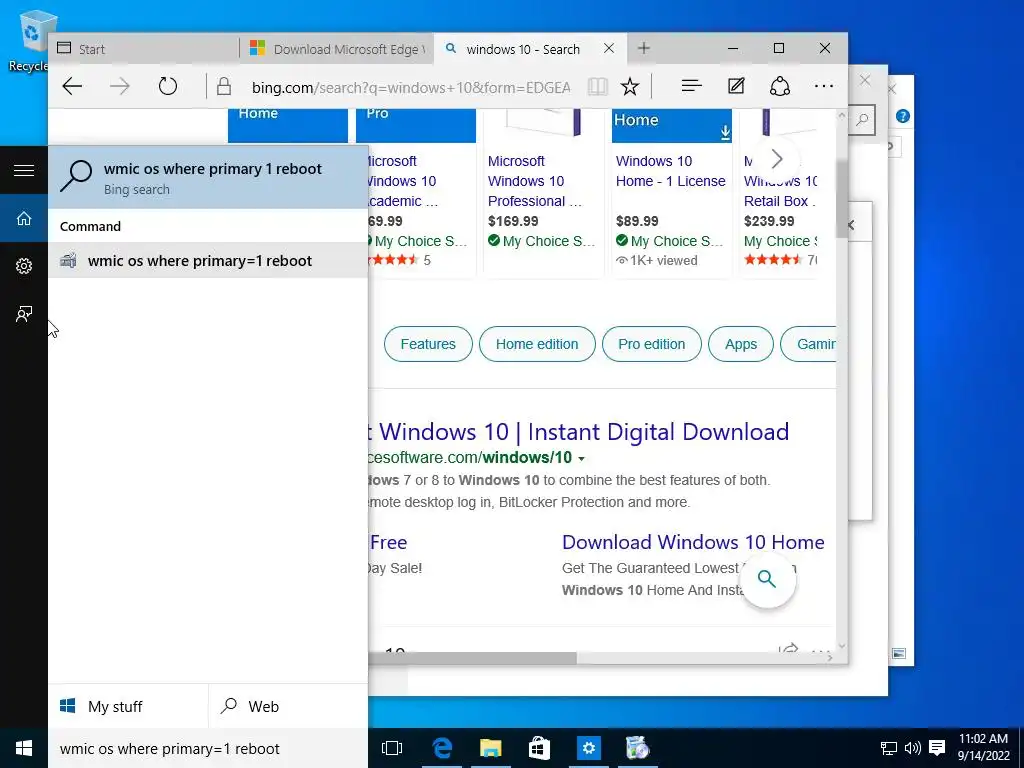Viewport: 1024px width, 768px height.
Task: Close the windows 10 - Search tab
Action: [609, 48]
